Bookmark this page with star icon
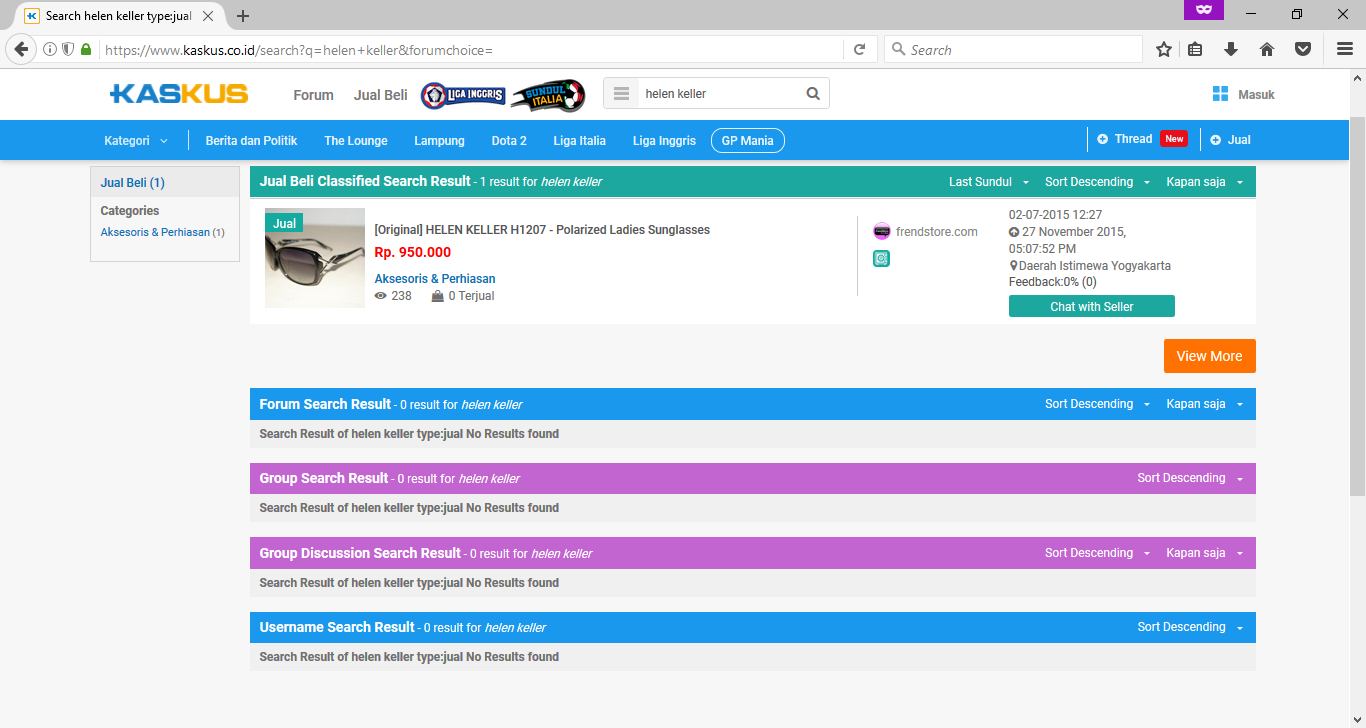 click(x=1164, y=49)
